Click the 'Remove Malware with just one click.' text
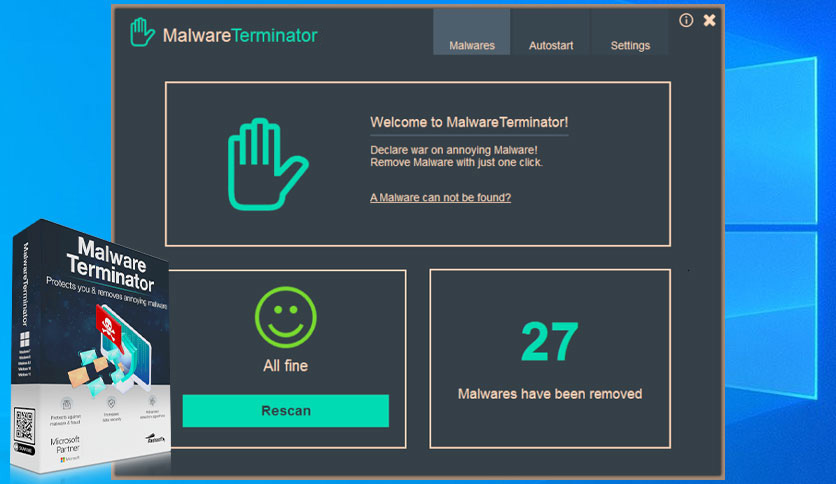Image resolution: width=836 pixels, height=484 pixels. coord(456,162)
